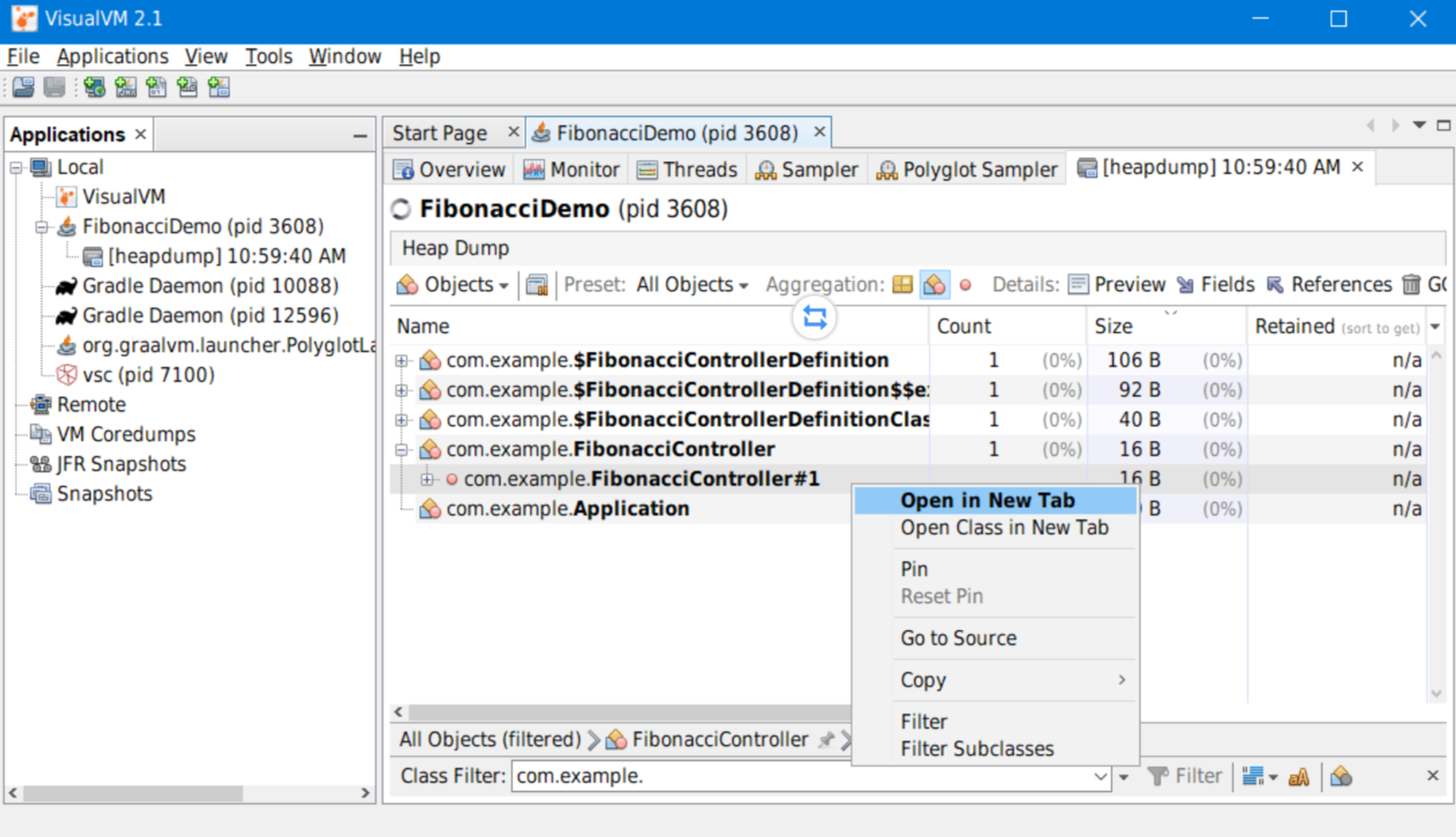
Task: Click the case-sensitivity aA icon near Class Filter
Action: [1298, 776]
